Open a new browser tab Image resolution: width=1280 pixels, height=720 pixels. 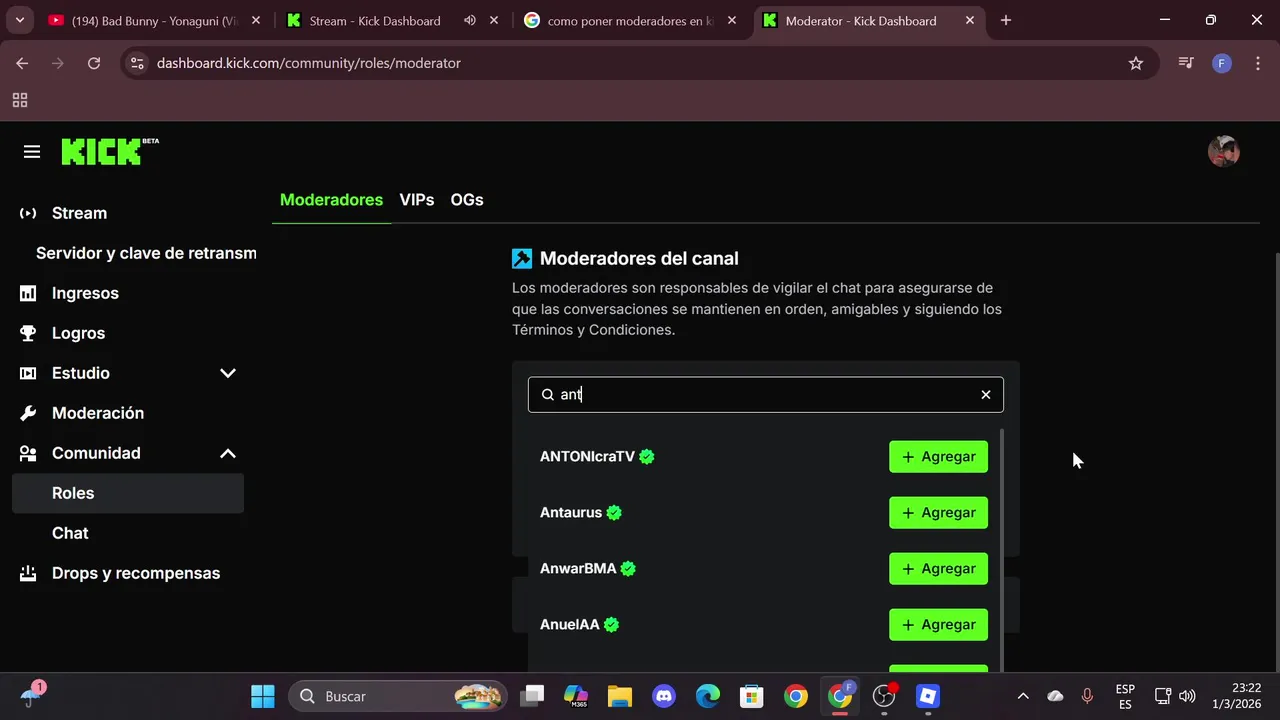pos(1006,20)
